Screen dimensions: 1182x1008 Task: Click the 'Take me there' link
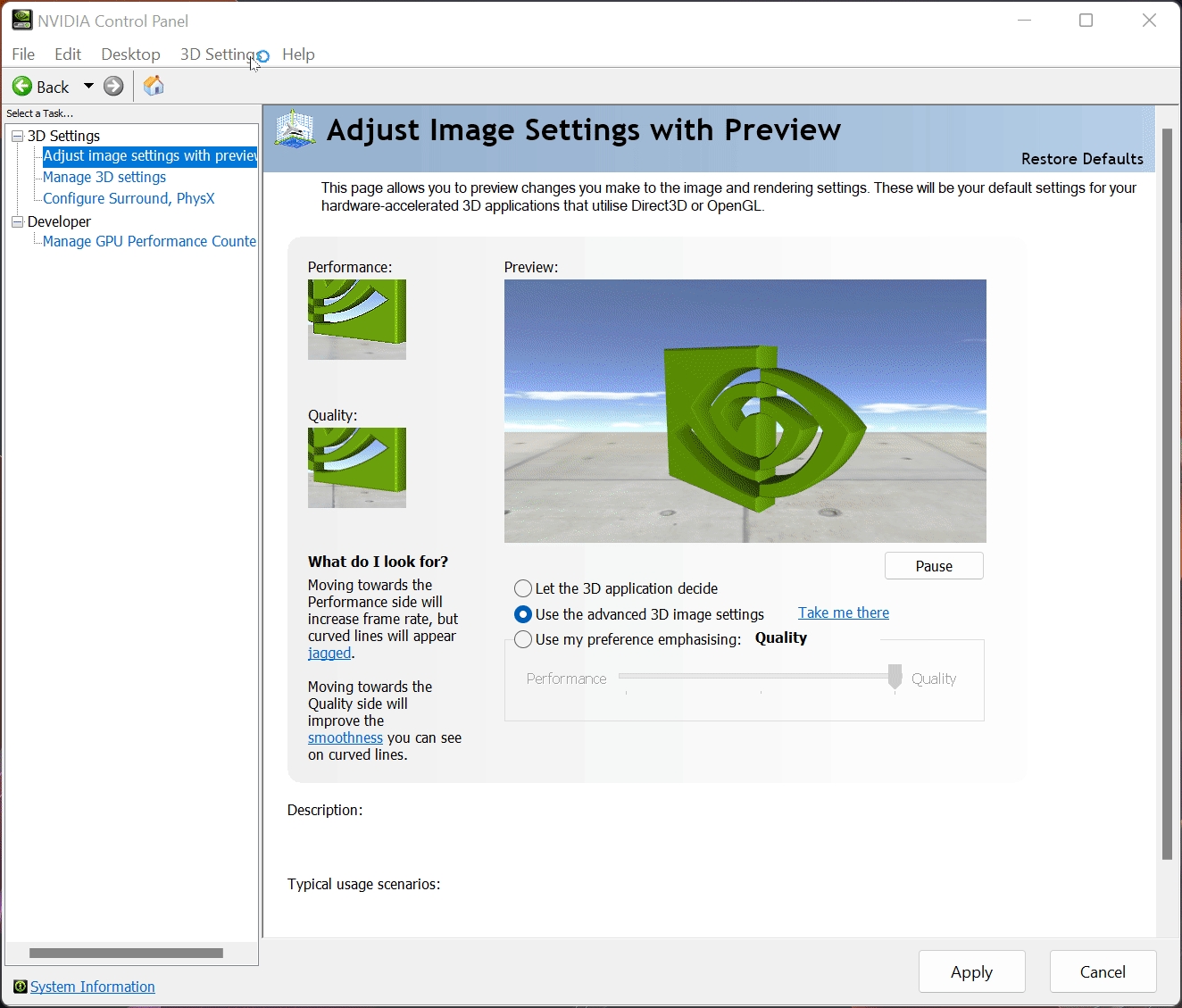click(x=843, y=612)
